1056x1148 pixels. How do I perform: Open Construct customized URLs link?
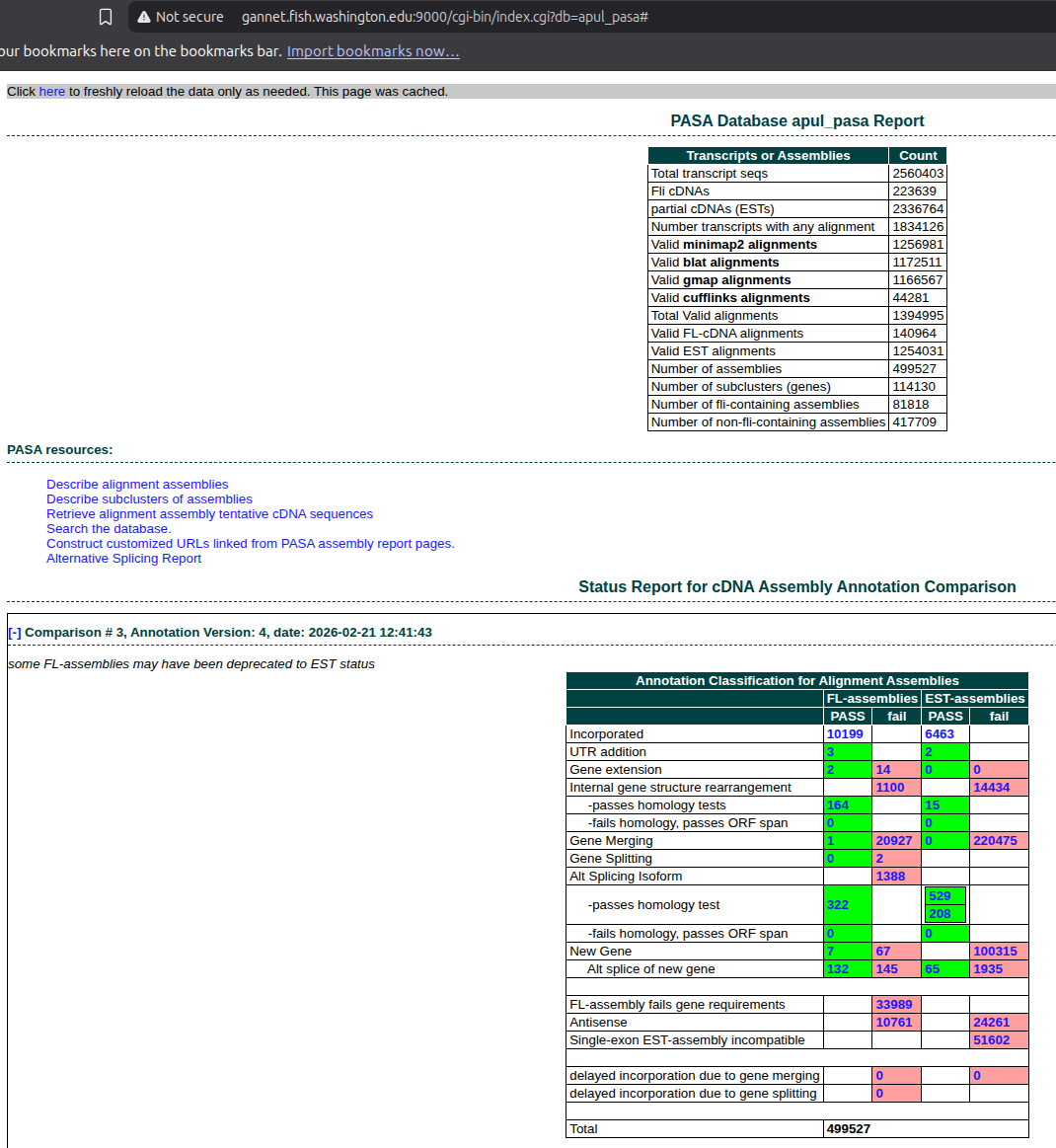coord(250,544)
